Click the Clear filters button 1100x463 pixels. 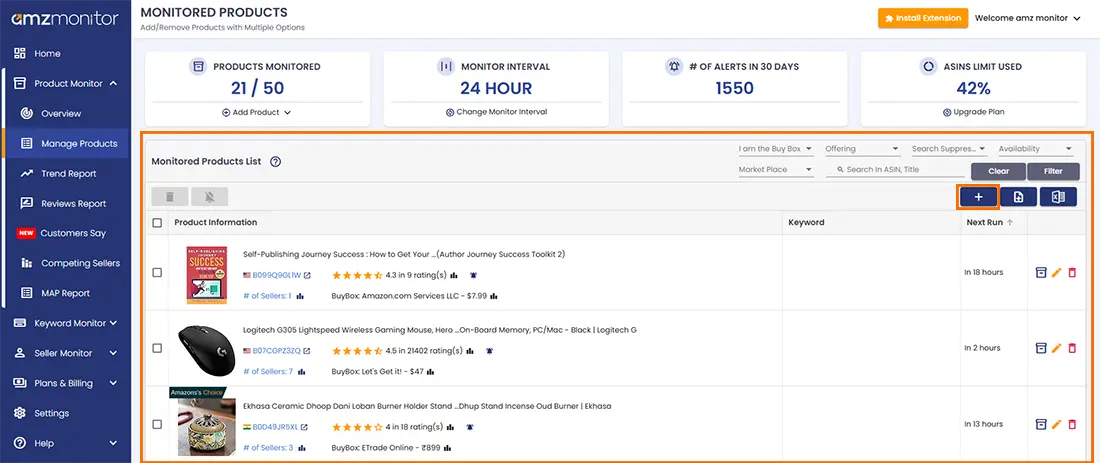pos(998,171)
